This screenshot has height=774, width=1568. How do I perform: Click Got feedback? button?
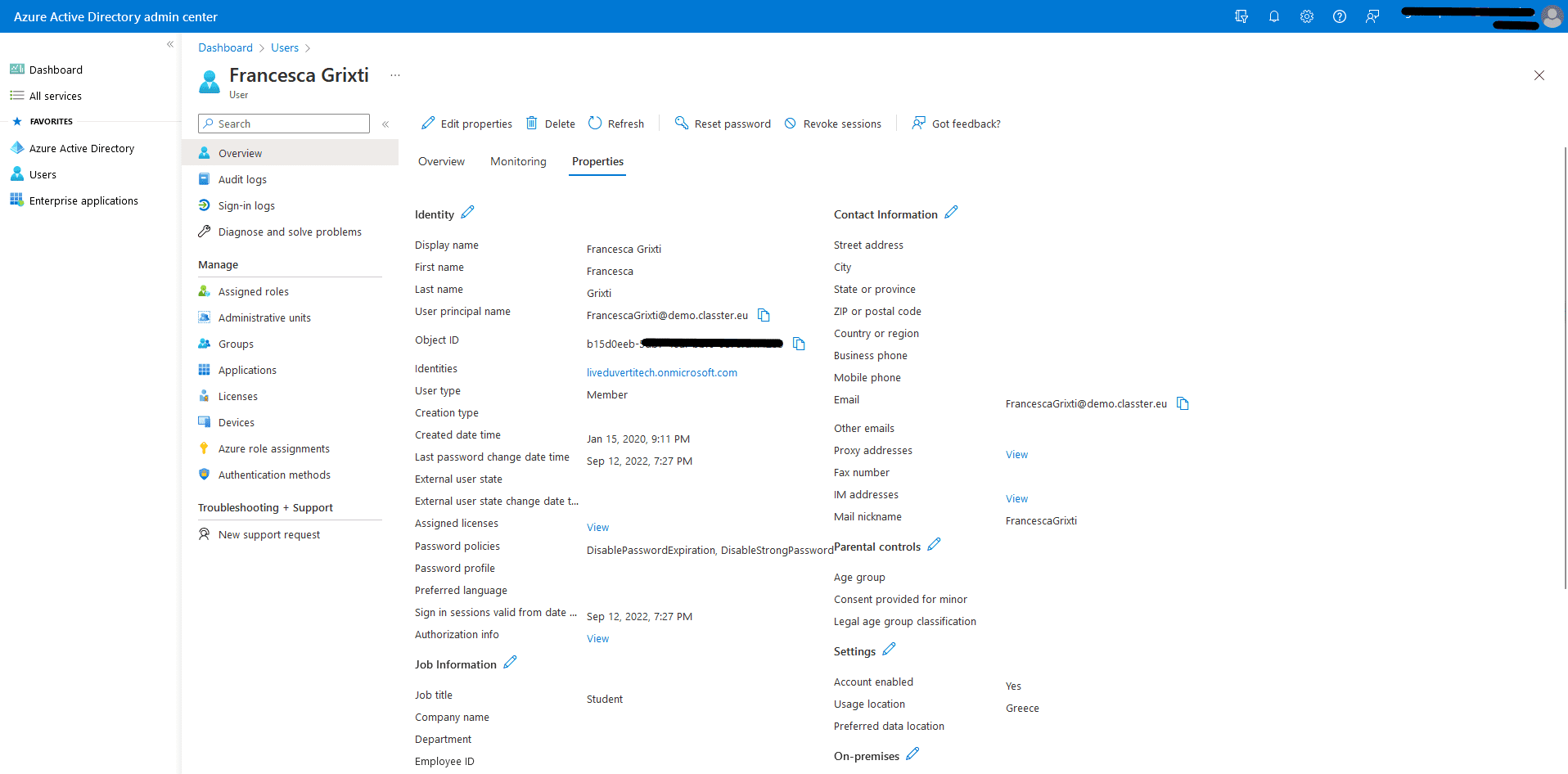click(x=956, y=124)
